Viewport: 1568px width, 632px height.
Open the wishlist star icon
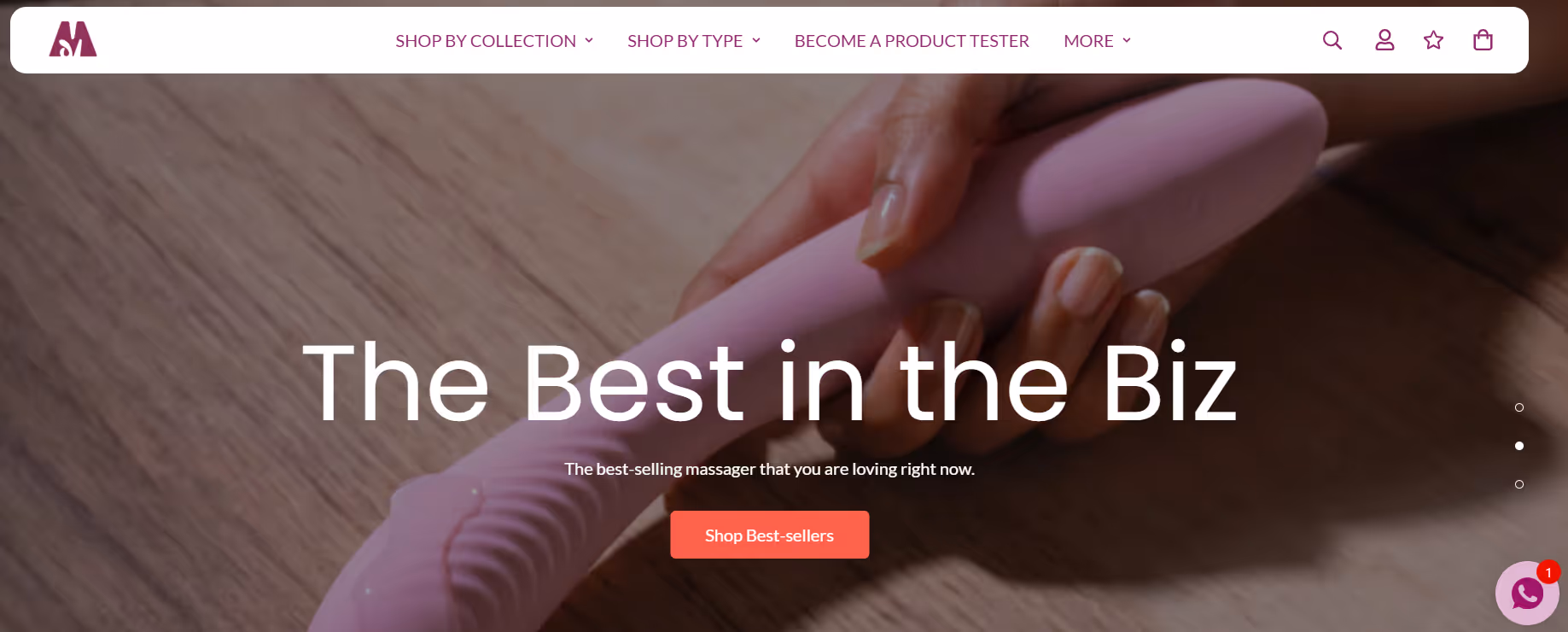coord(1433,40)
